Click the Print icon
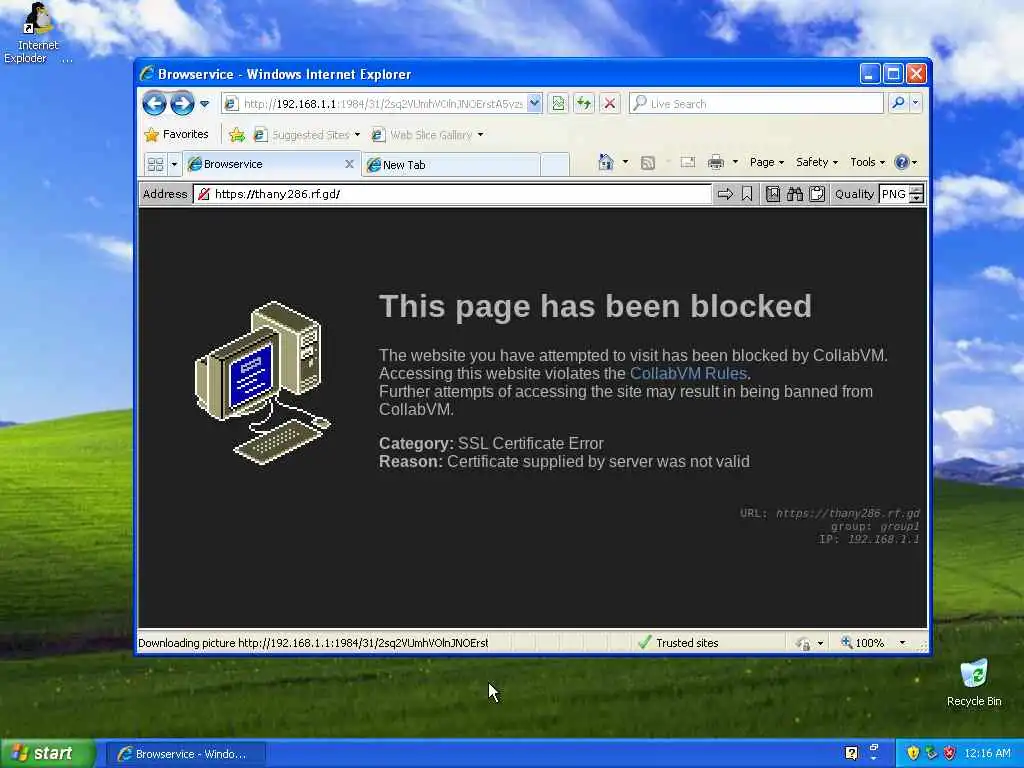 716,162
